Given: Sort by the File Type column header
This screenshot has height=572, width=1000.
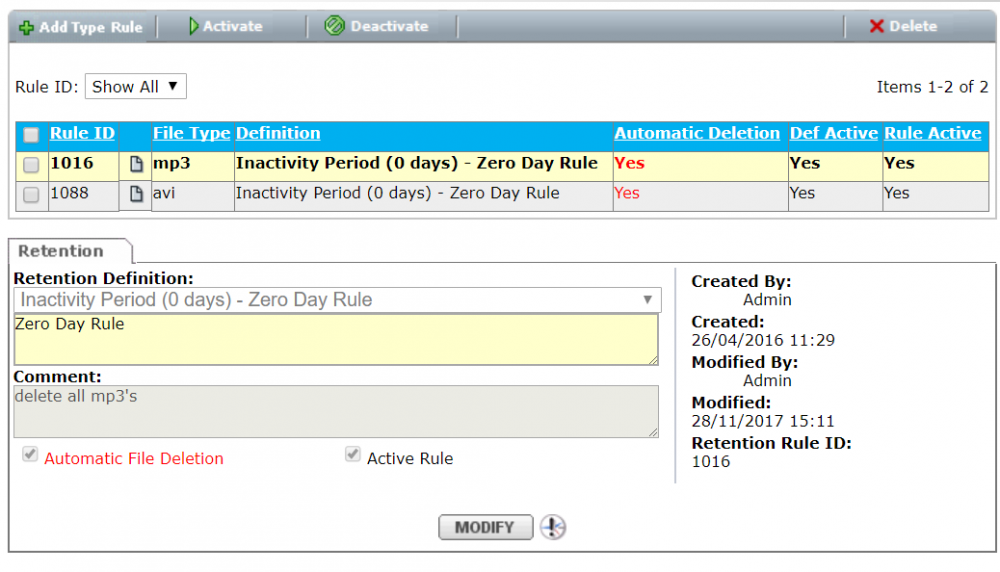Looking at the screenshot, I should click(191, 134).
